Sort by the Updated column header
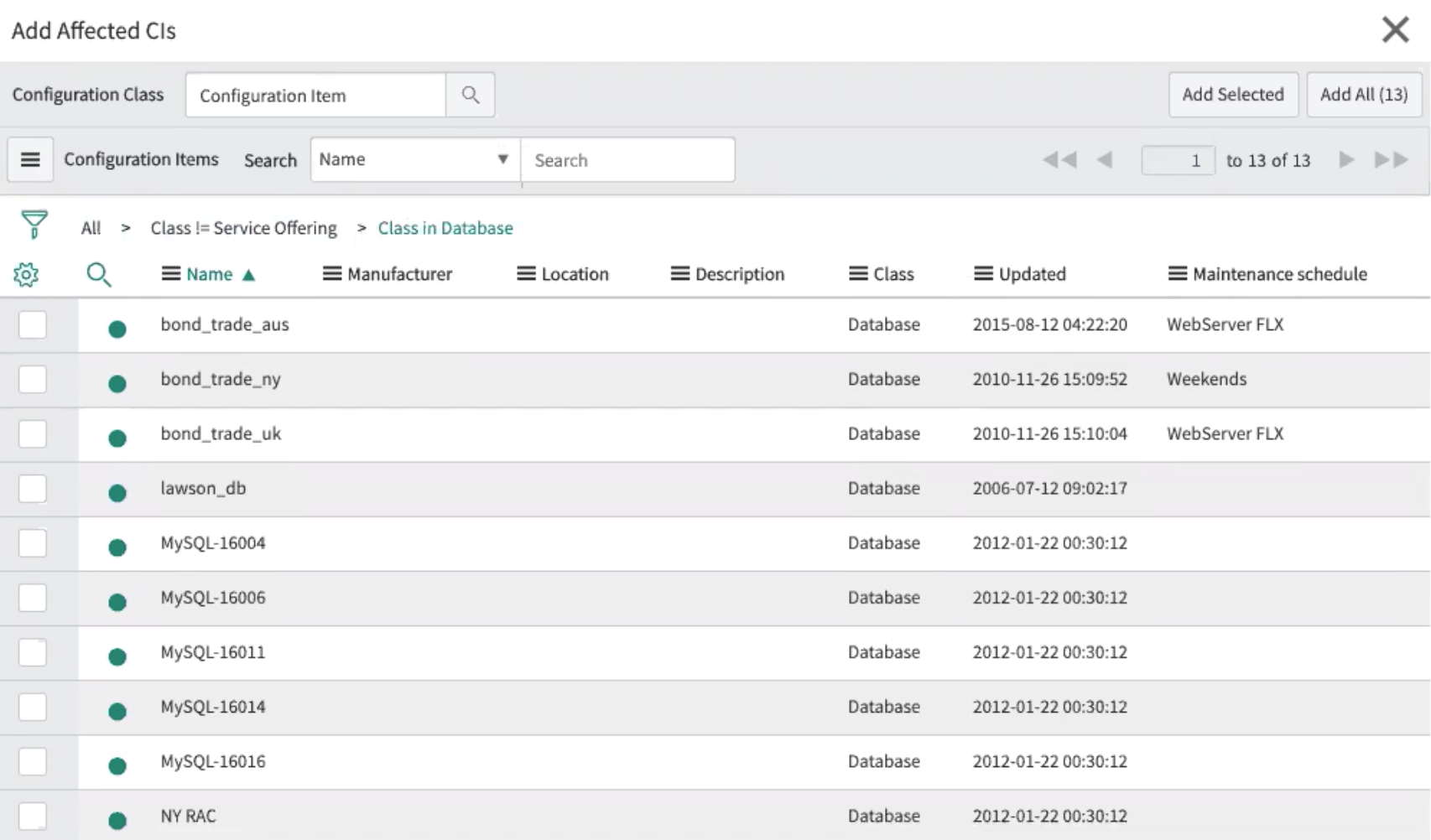1431x840 pixels. (x=1032, y=274)
